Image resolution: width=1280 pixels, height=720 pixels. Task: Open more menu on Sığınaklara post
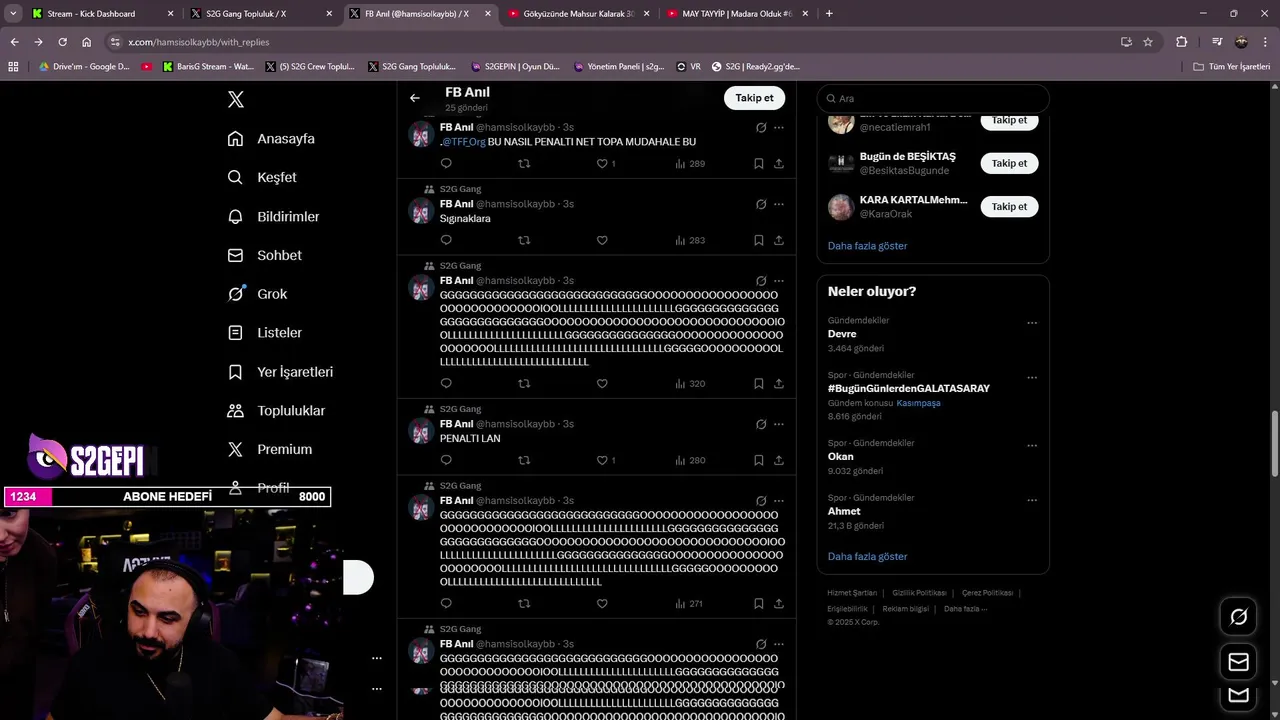(x=779, y=204)
